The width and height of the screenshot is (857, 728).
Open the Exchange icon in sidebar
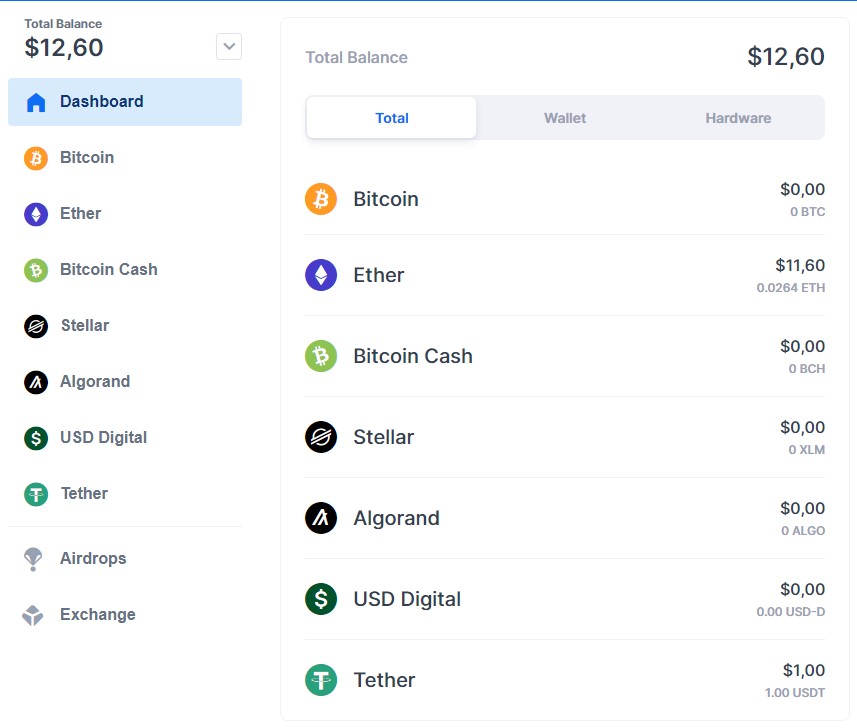point(34,615)
